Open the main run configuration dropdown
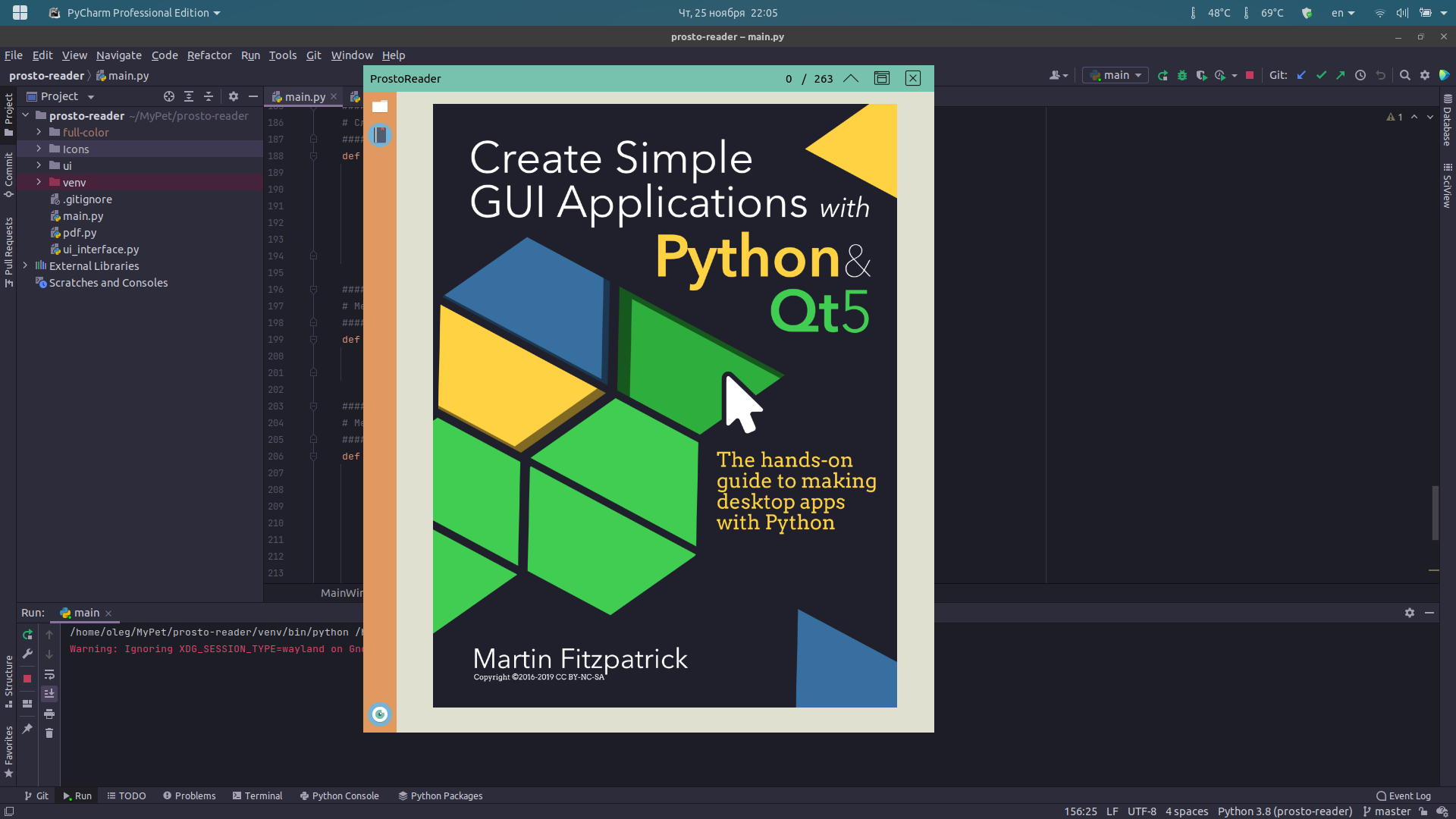This screenshot has width=1456, height=819. pyautogui.click(x=1115, y=75)
